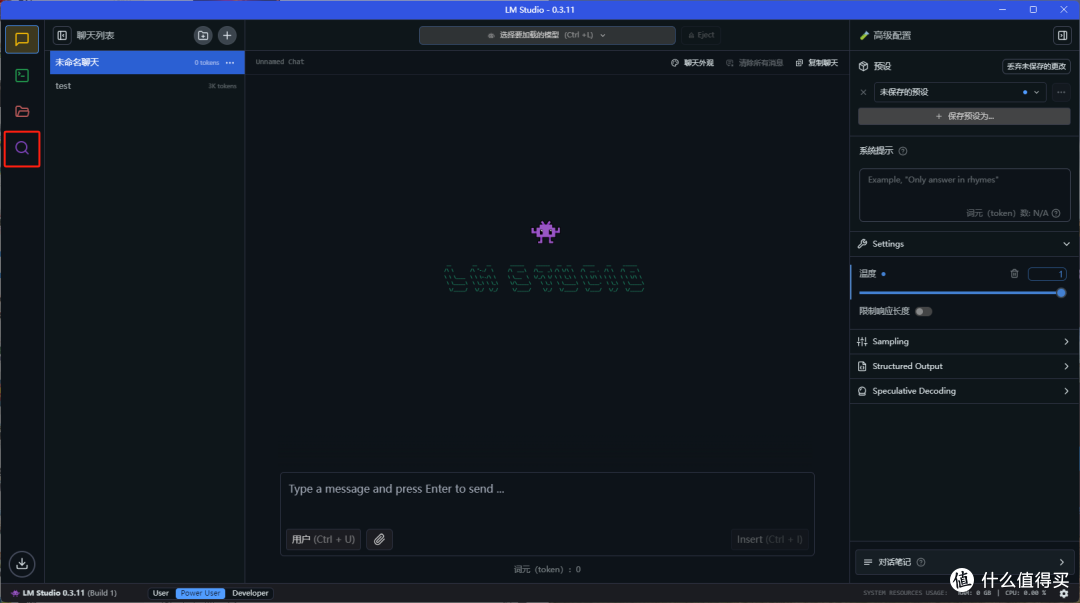Attach a file with the paperclip icon
Screen dimensions: 1080x603
click(380, 540)
